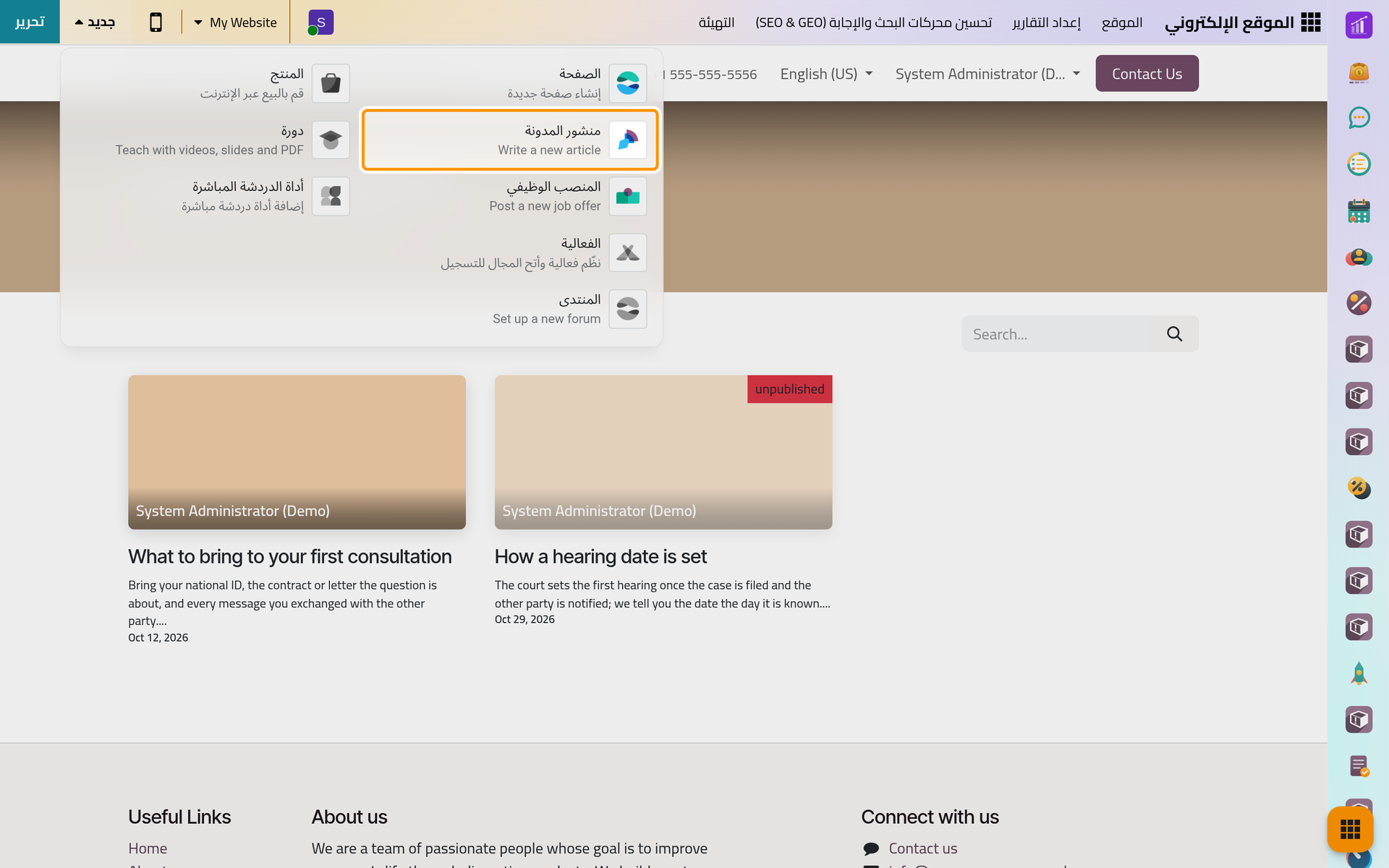1389x868 pixels.
Task: Choose the Course graduation cap icon
Action: point(331,140)
